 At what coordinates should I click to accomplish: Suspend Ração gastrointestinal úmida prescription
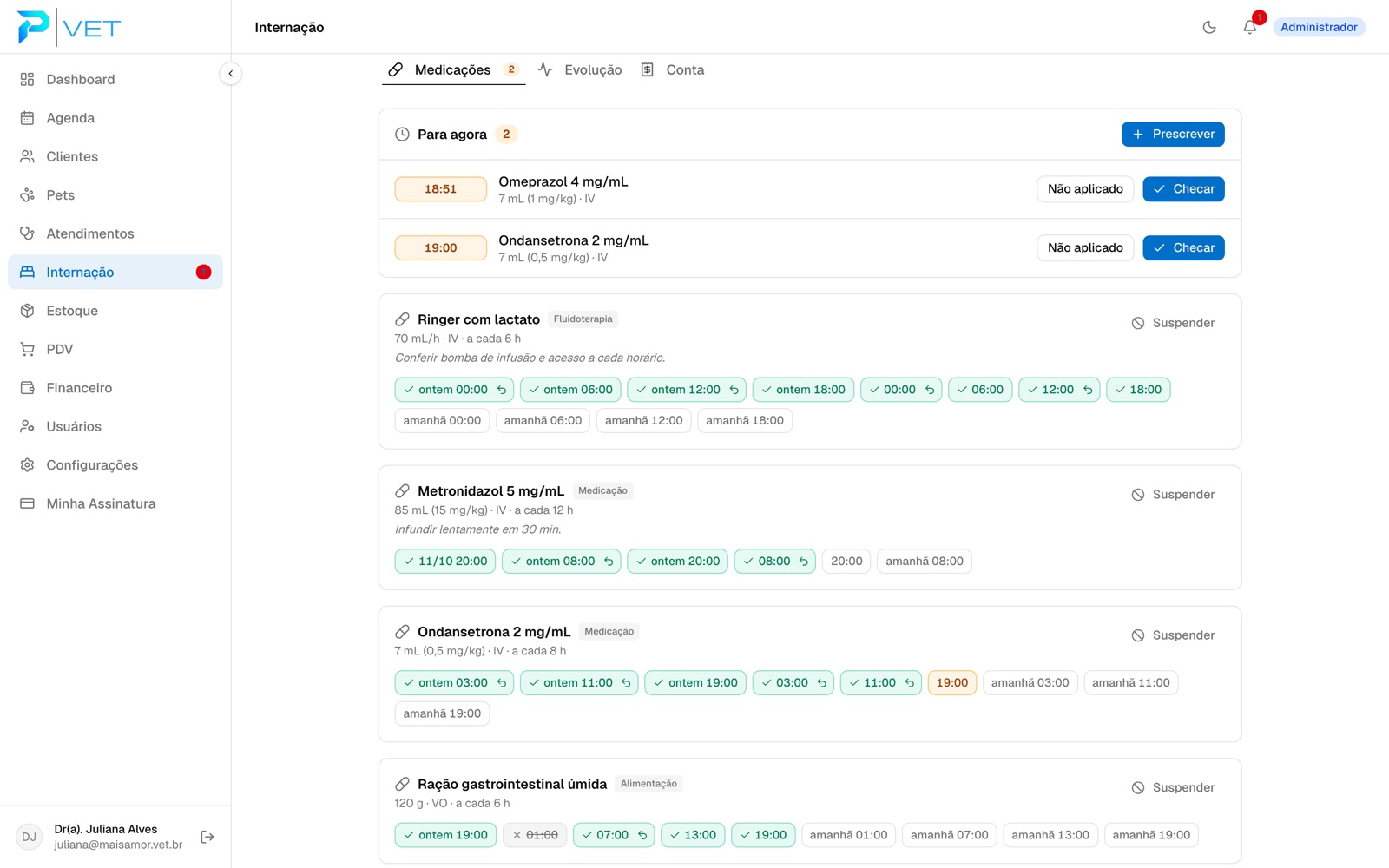[1173, 787]
